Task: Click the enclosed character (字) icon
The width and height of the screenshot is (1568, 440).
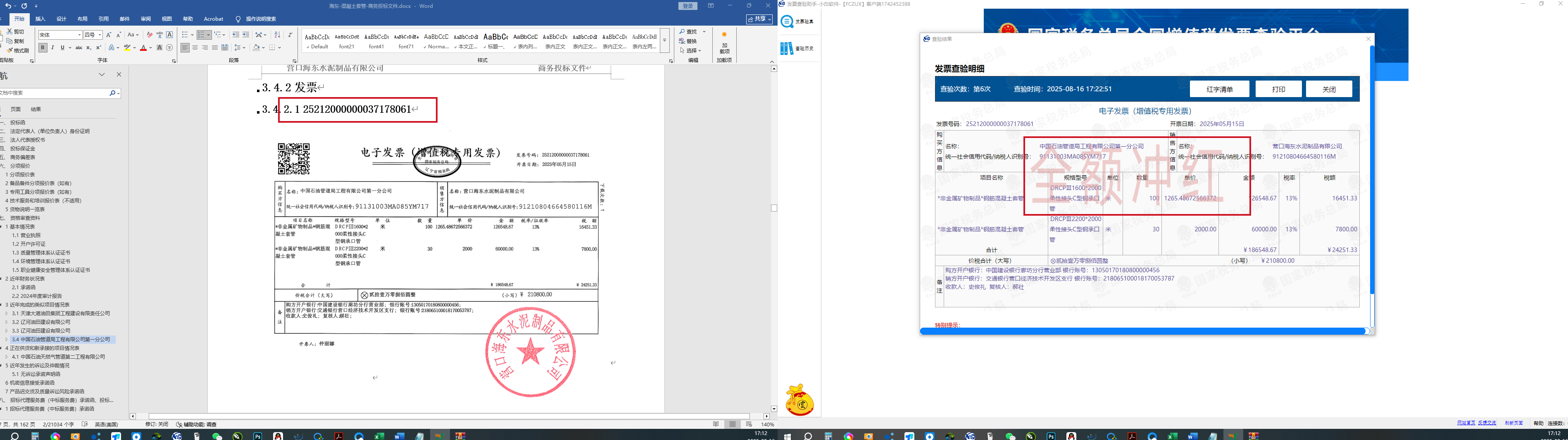Action: [169, 48]
